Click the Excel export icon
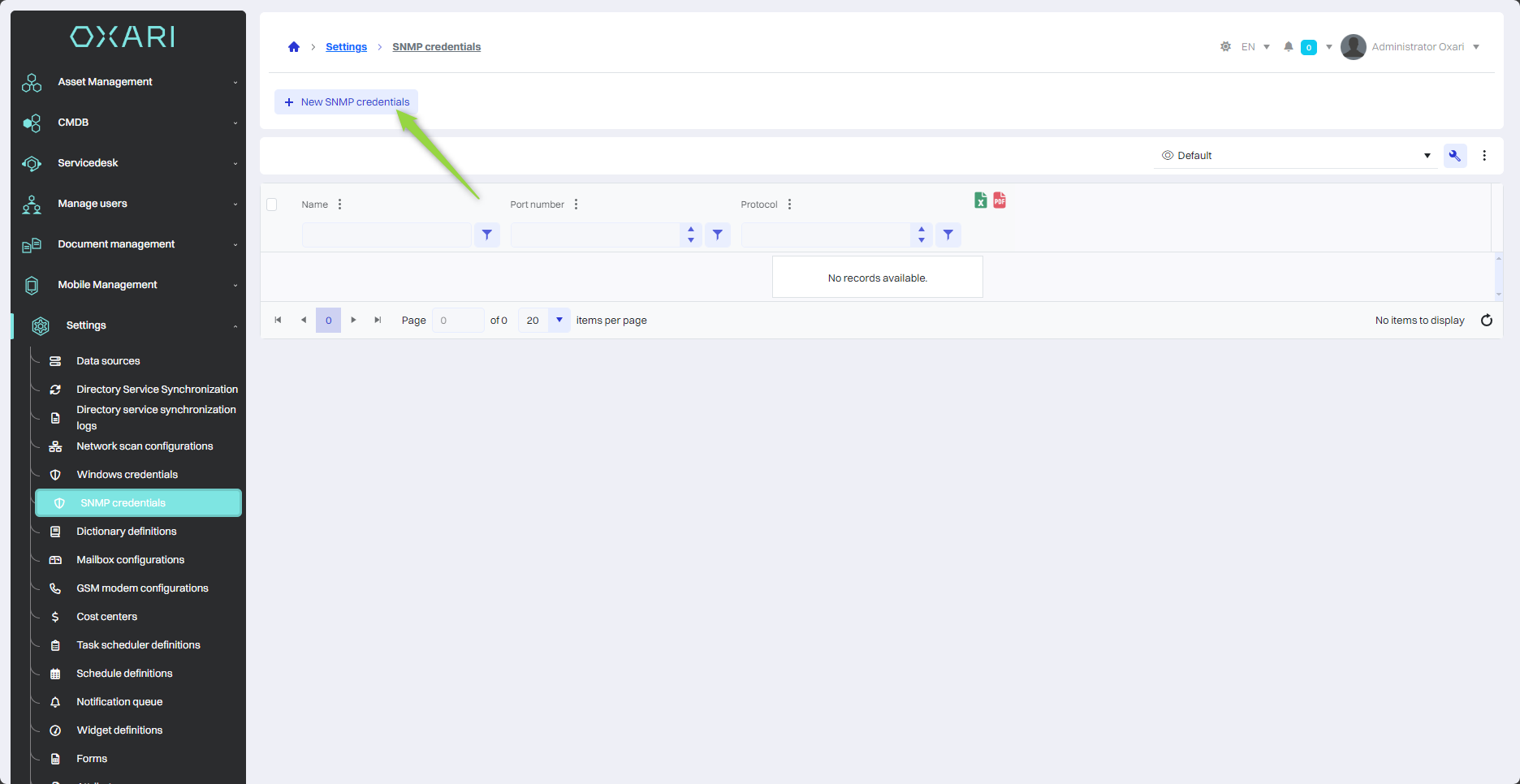Screen dimensions: 1520x784 tap(981, 200)
